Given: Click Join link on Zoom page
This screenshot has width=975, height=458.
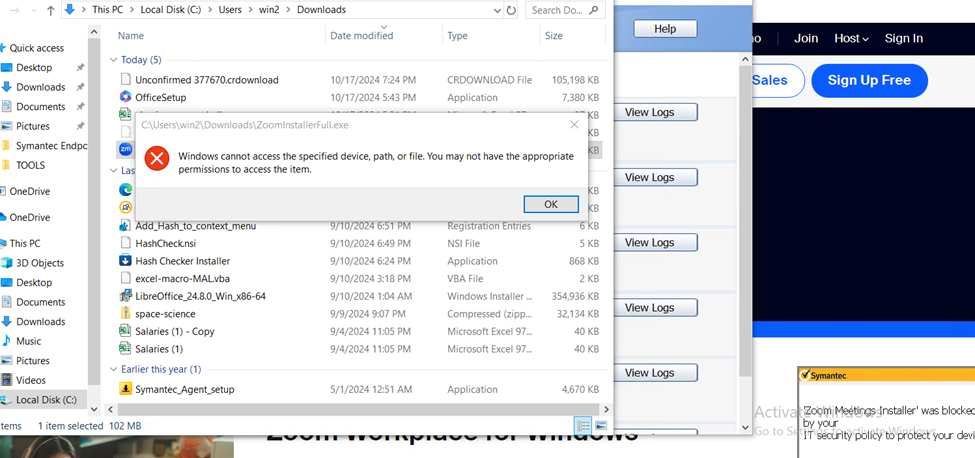Looking at the screenshot, I should tap(806, 39).
